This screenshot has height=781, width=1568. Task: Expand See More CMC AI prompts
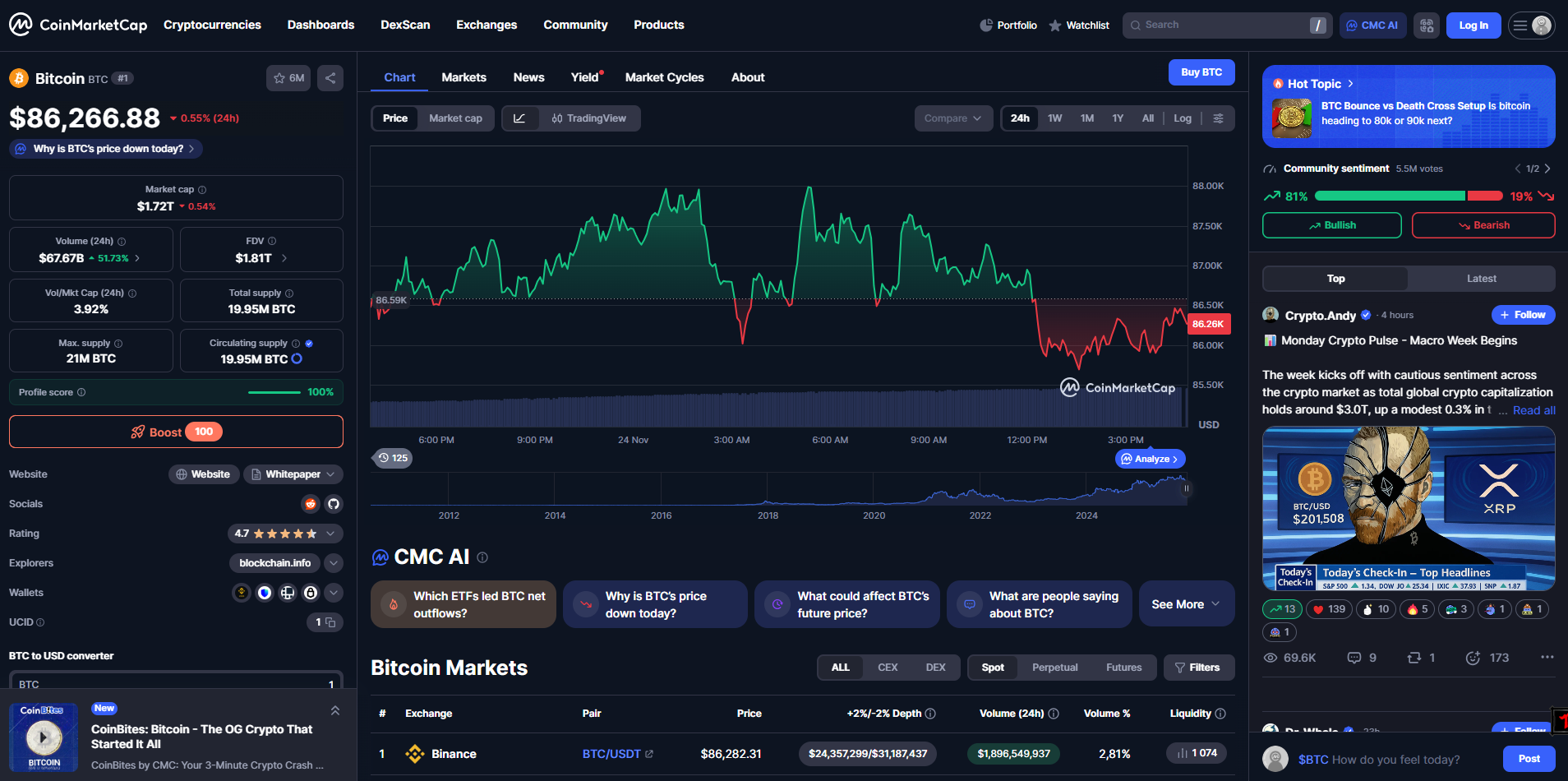pyautogui.click(x=1187, y=604)
